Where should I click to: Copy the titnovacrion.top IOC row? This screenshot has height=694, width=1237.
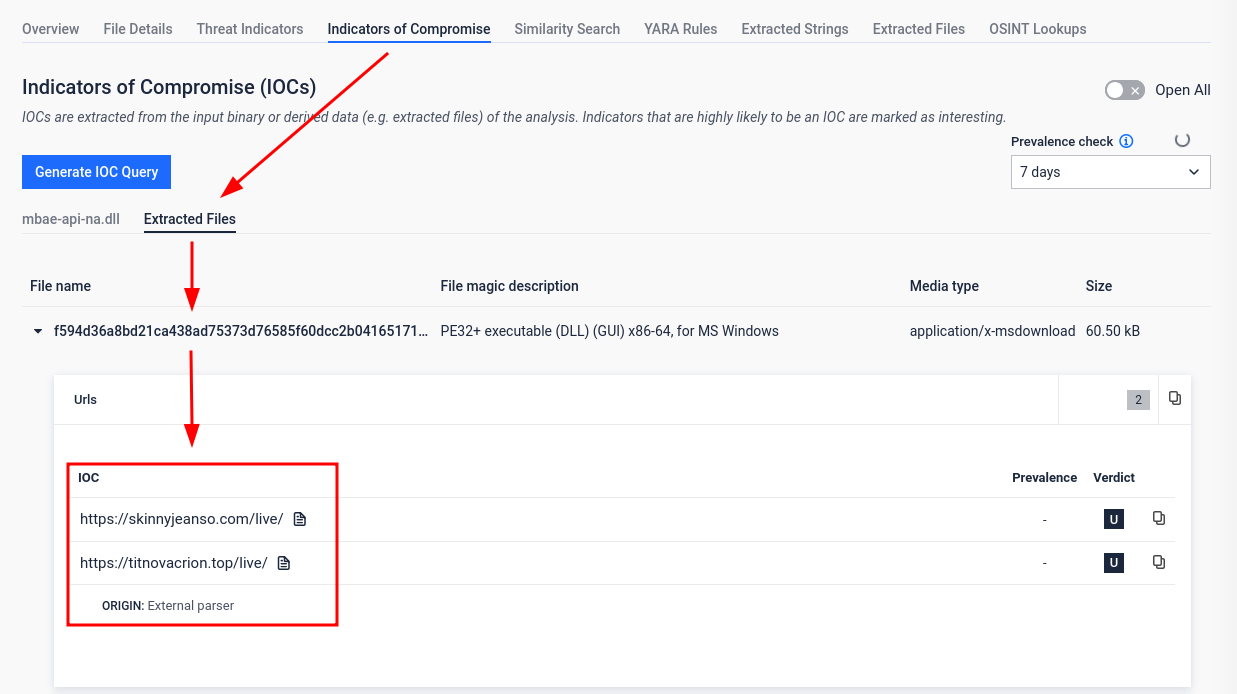[1159, 562]
